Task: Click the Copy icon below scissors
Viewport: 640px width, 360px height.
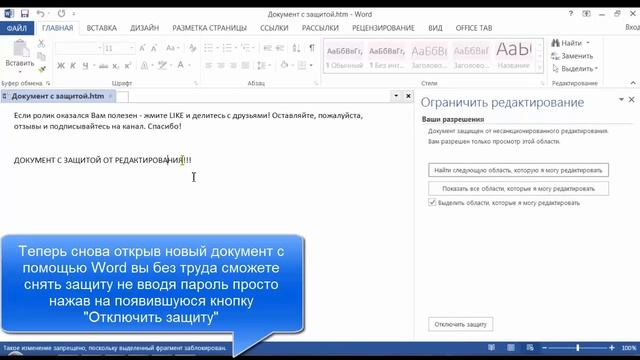Action: point(41,56)
